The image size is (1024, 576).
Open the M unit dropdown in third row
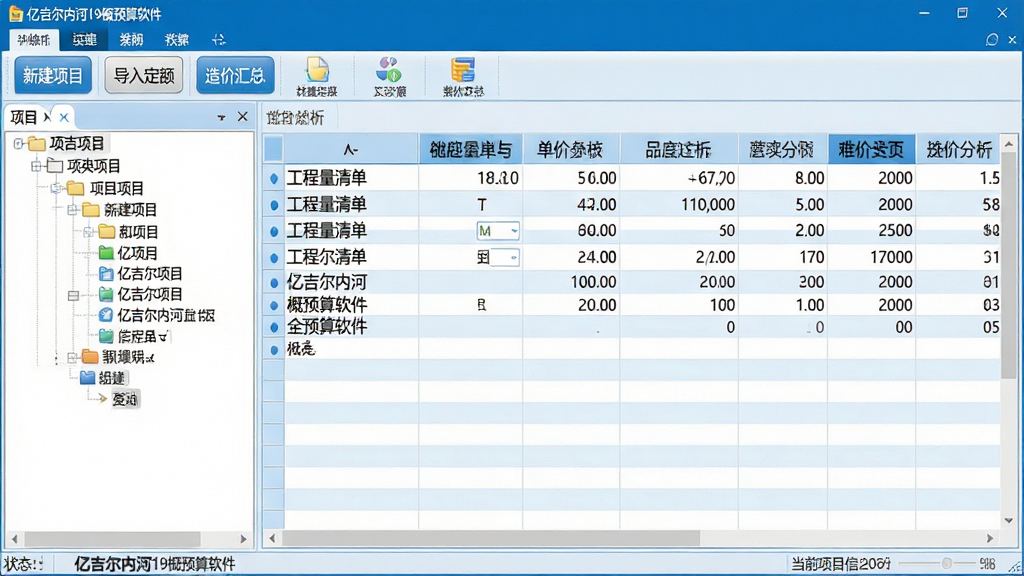tap(514, 231)
